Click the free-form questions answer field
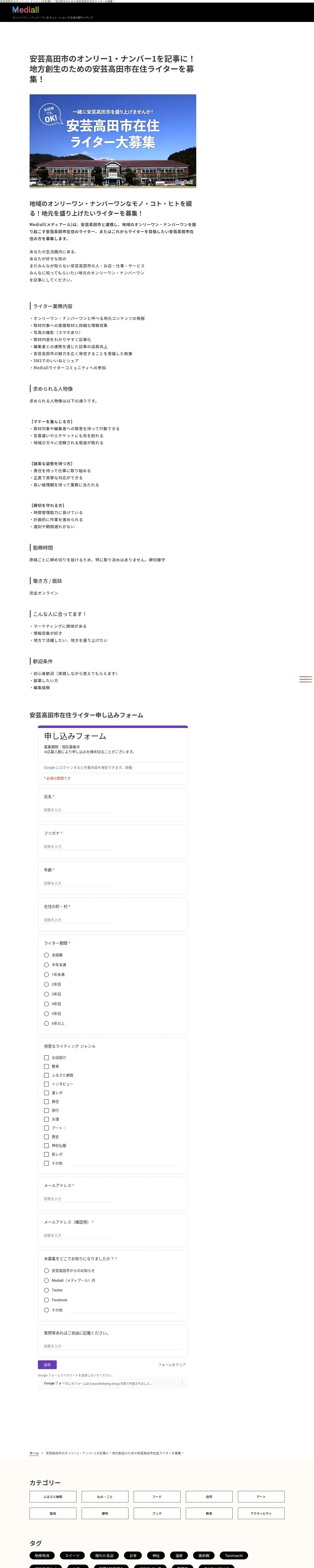Screen dimensions: 314x1568 pyautogui.click(x=113, y=1346)
